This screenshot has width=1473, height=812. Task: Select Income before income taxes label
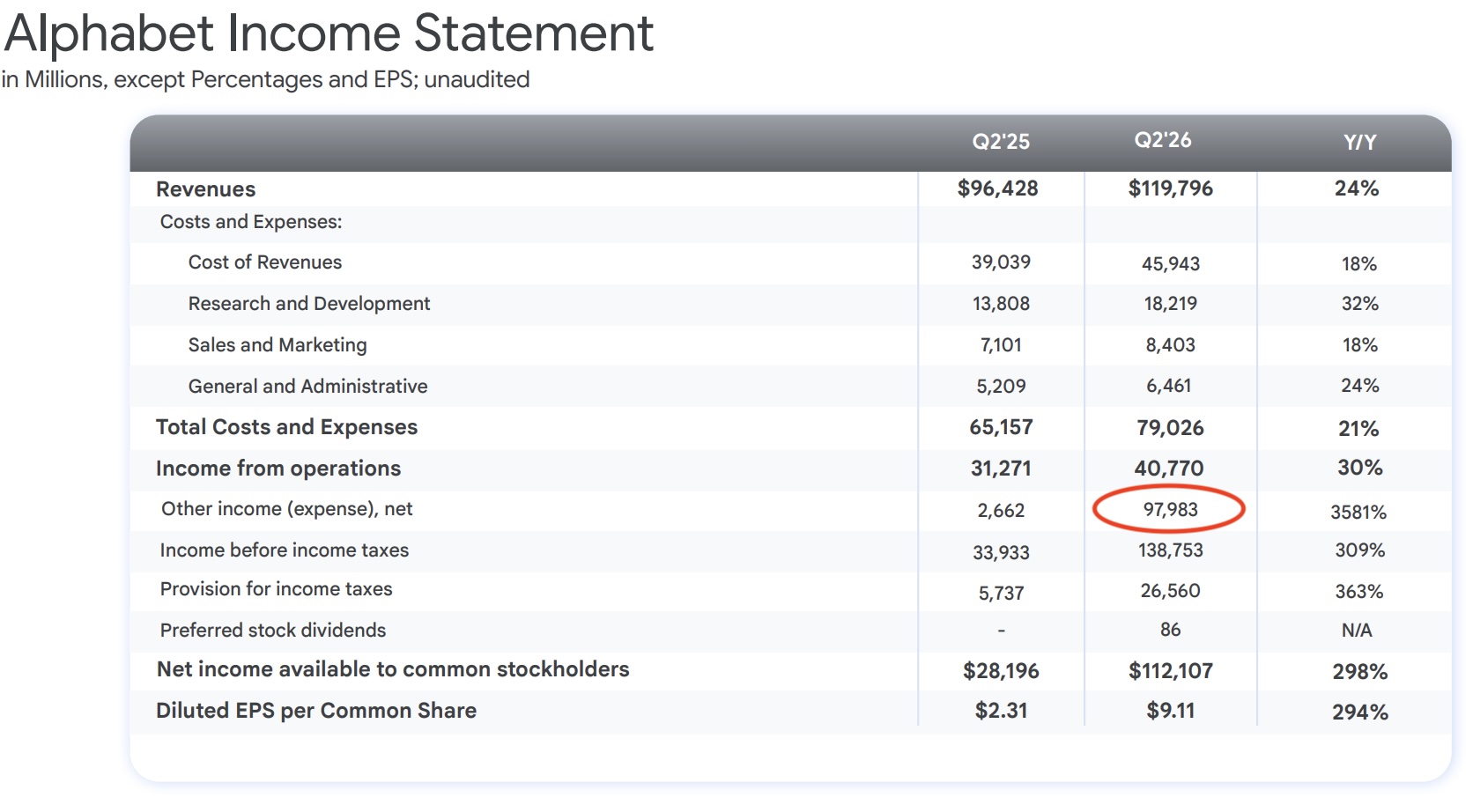pyautogui.click(x=284, y=550)
